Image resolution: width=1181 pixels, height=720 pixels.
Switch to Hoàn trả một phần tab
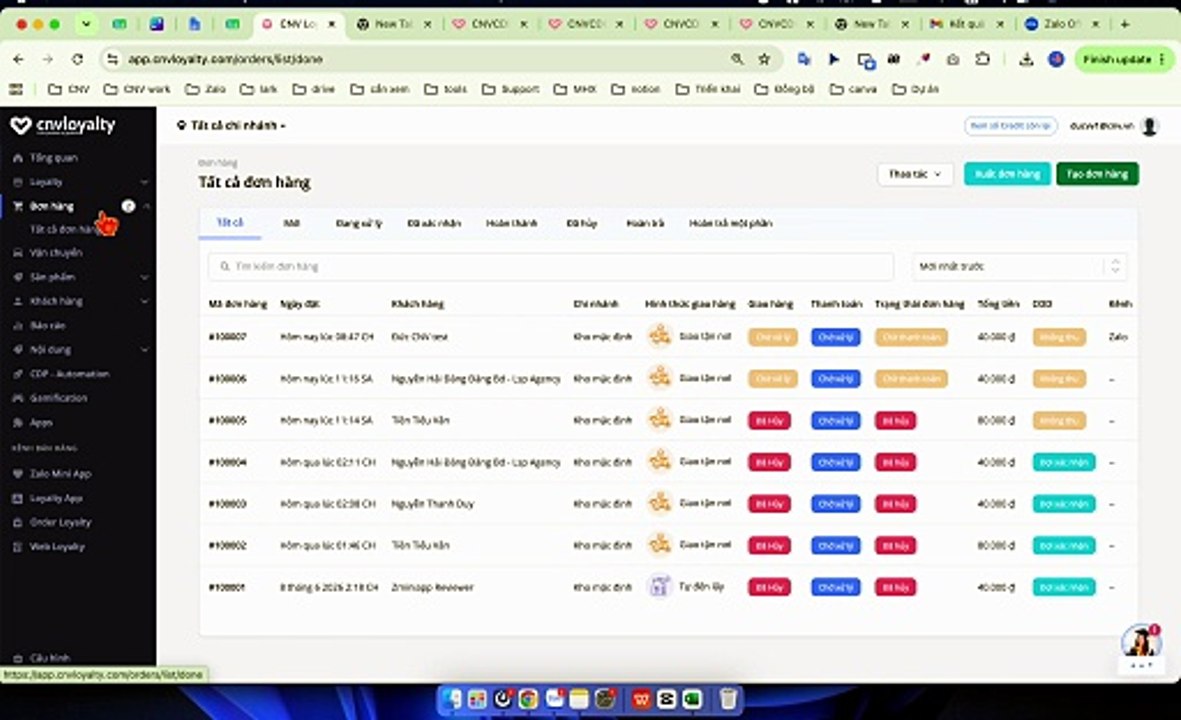pyautogui.click(x=731, y=224)
